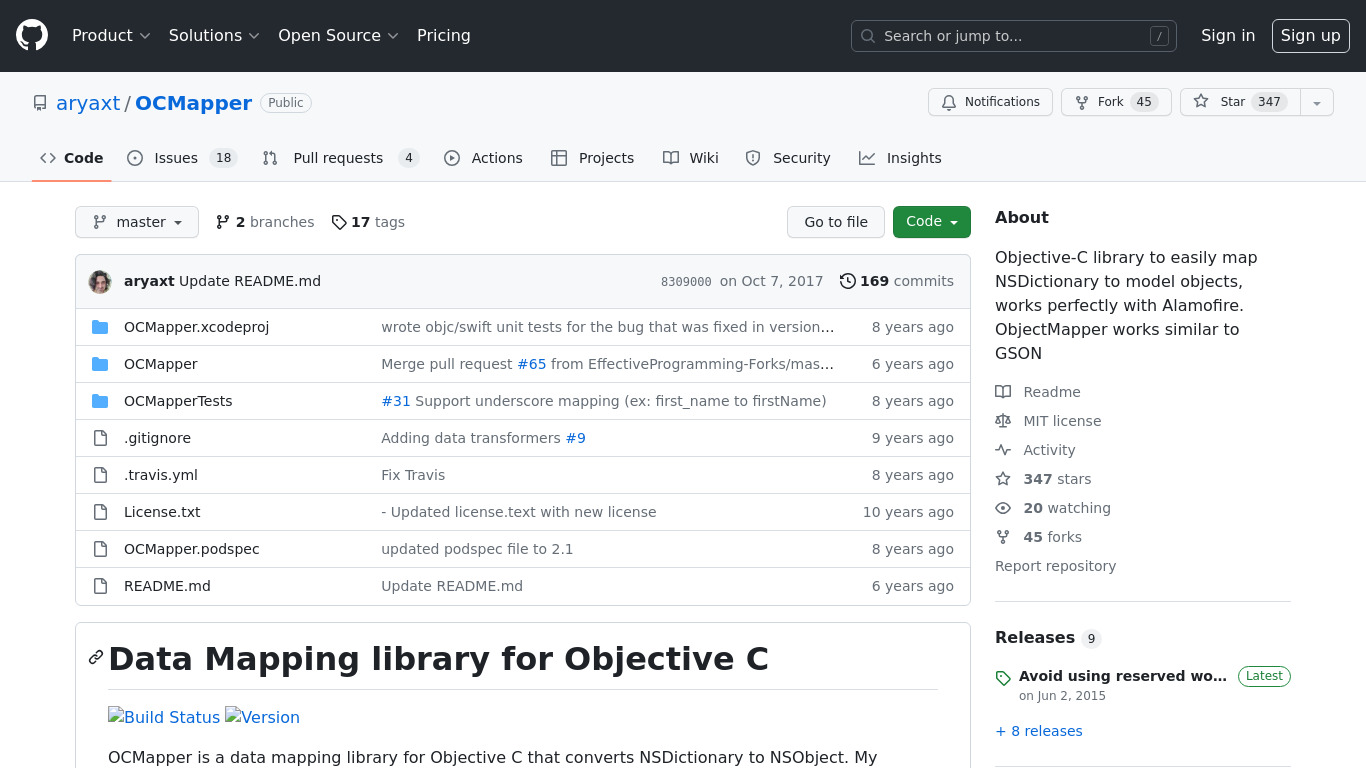
Task: Click the branches icon beside 2 branches
Action: tap(223, 222)
